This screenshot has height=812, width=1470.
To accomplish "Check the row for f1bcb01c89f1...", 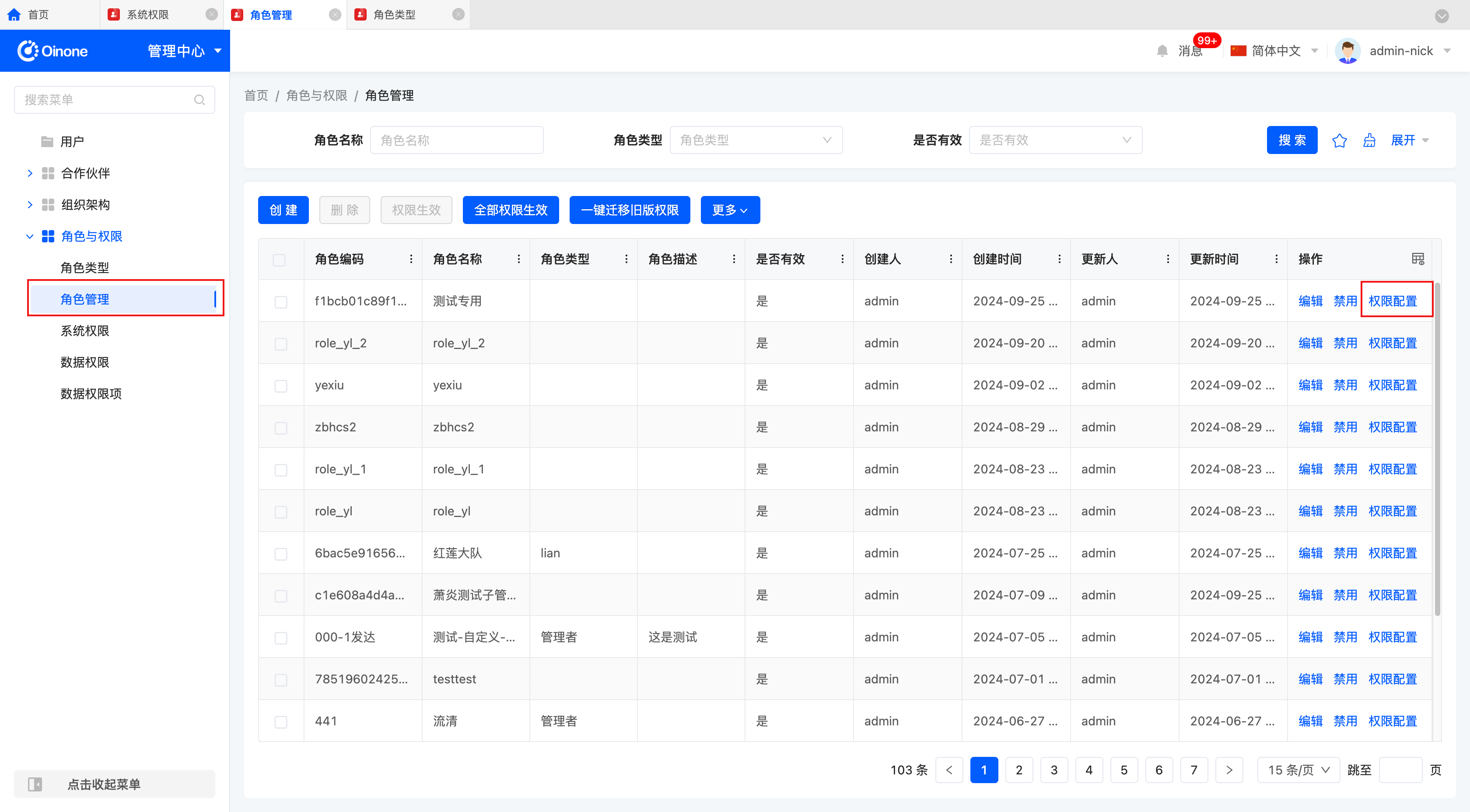I will coord(281,302).
